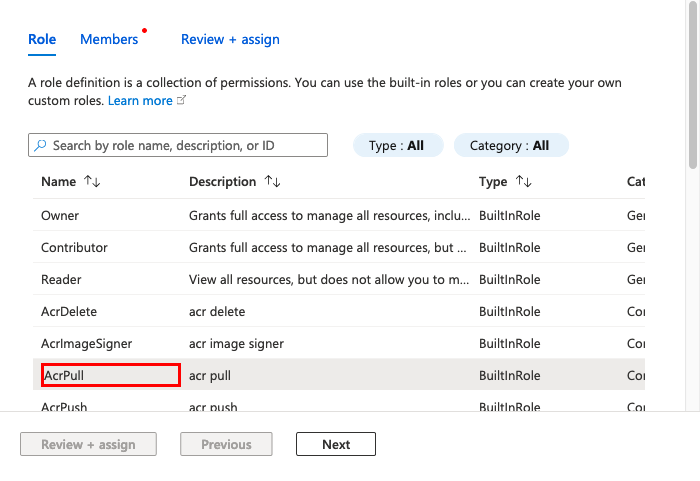
Task: Click the Review + assign bottom button
Action: 88,445
